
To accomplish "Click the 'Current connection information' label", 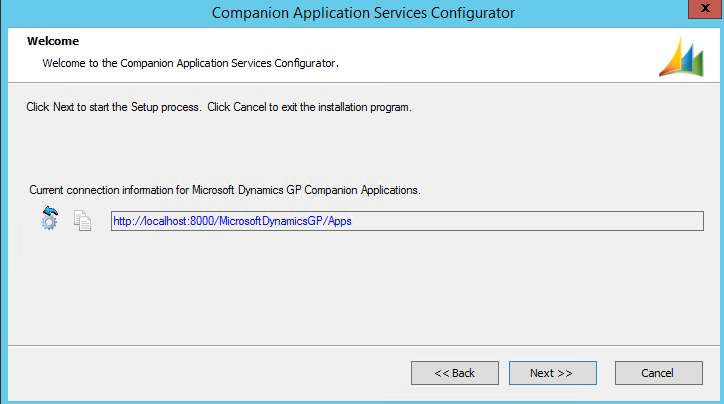I will (x=110, y=189).
